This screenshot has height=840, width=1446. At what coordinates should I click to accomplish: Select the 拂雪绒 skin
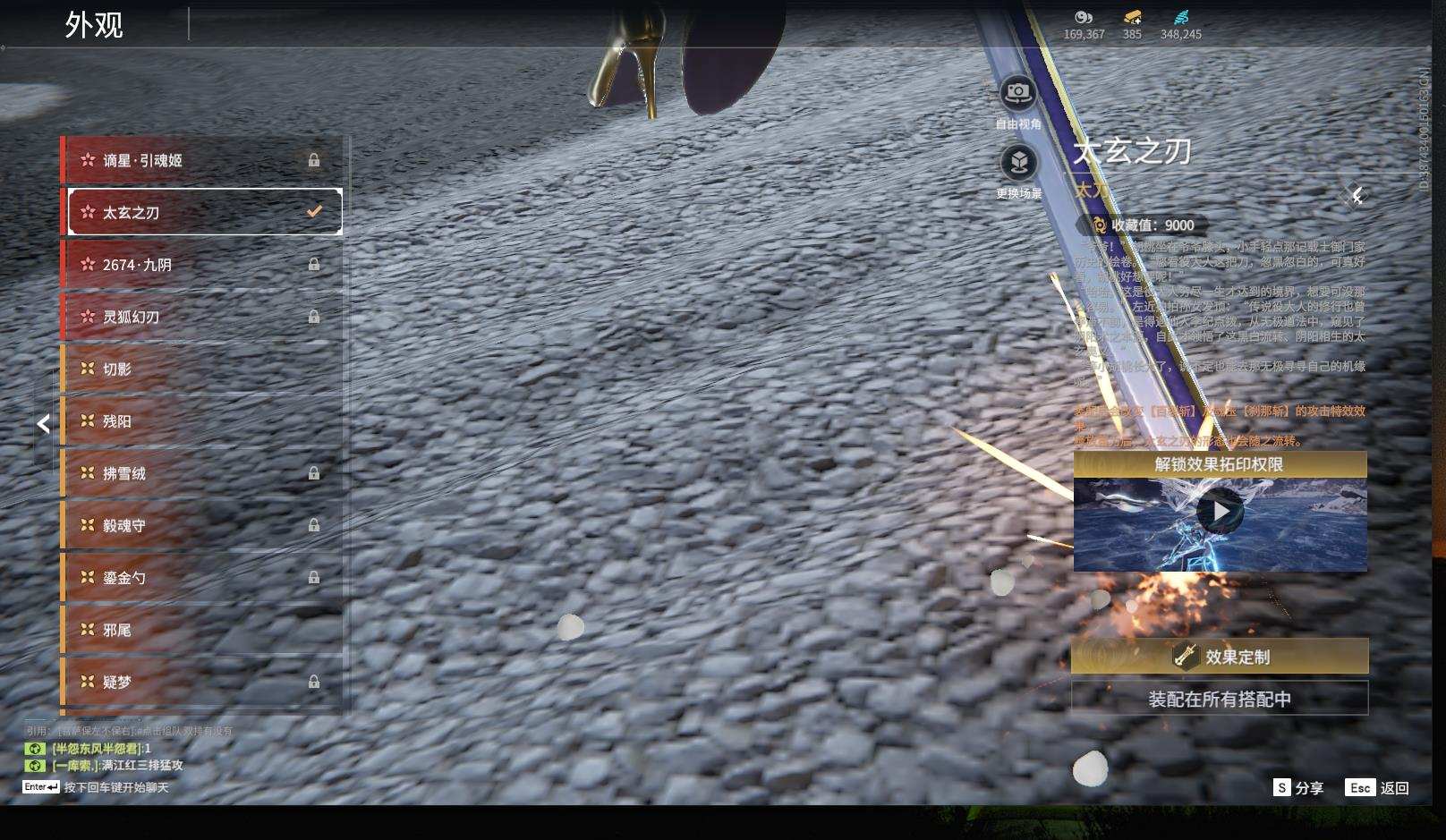[202, 473]
